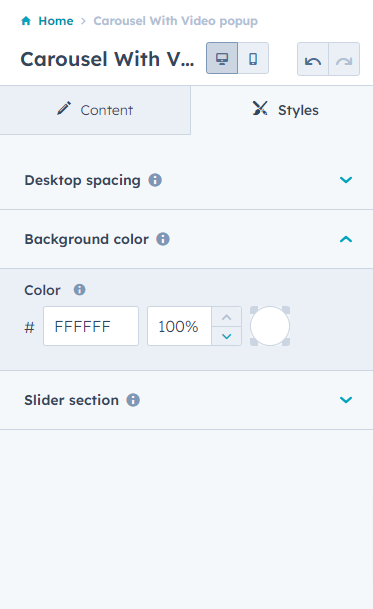Image resolution: width=373 pixels, height=609 pixels.
Task: Show info tooltip for Slider section
Action: 133,400
